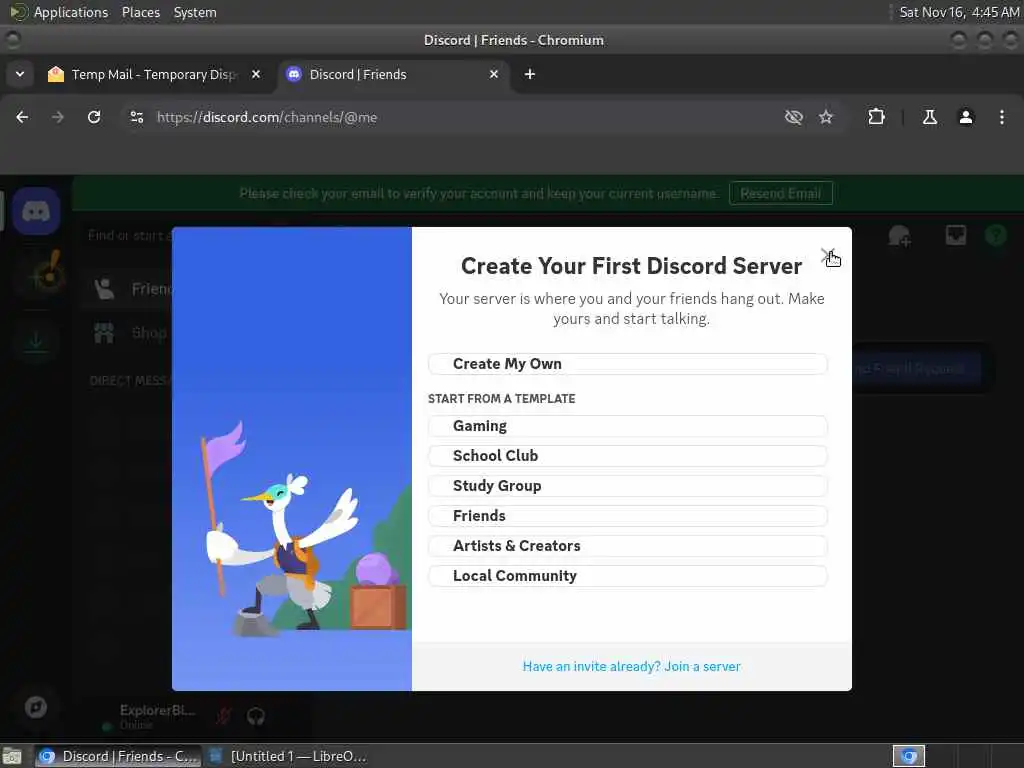Open the Join a server invite link
This screenshot has width=1024, height=768.
[632, 666]
